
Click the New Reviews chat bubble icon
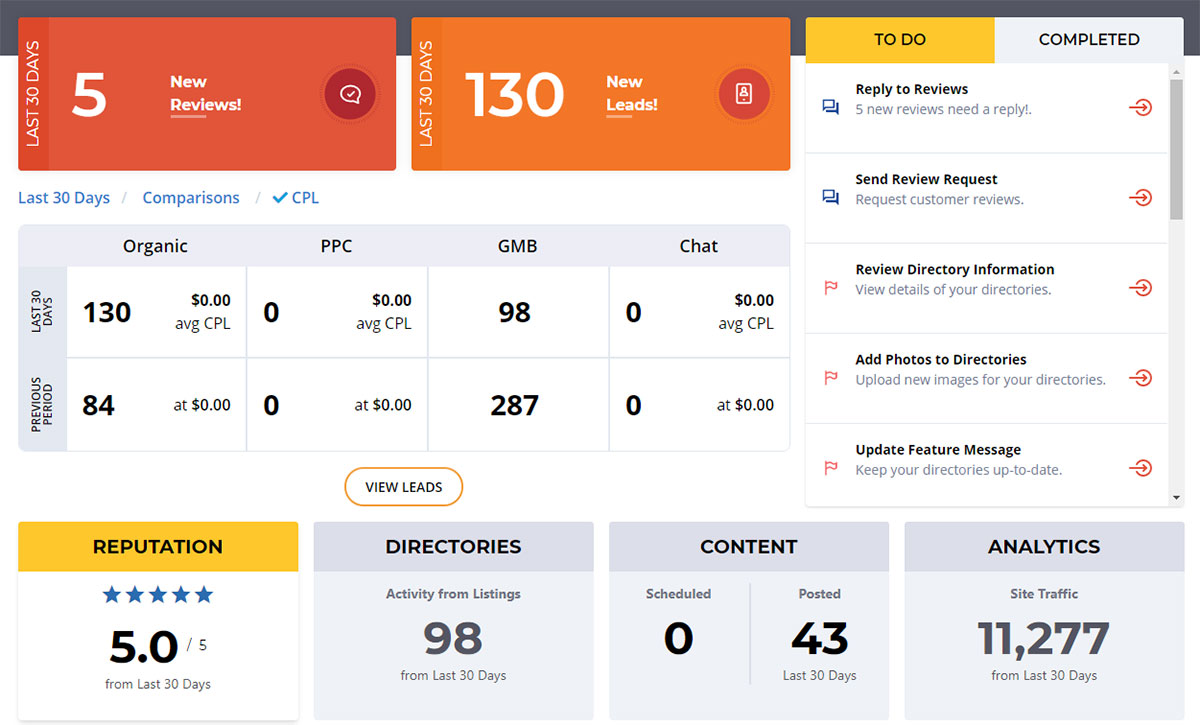click(349, 95)
